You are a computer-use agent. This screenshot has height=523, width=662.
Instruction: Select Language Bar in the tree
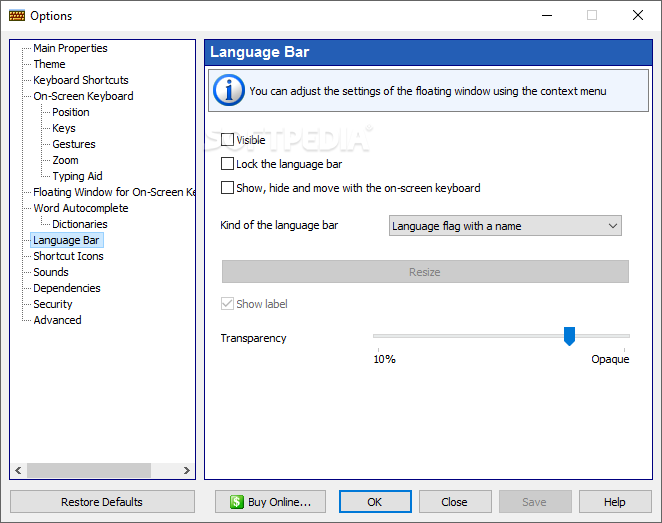click(66, 240)
